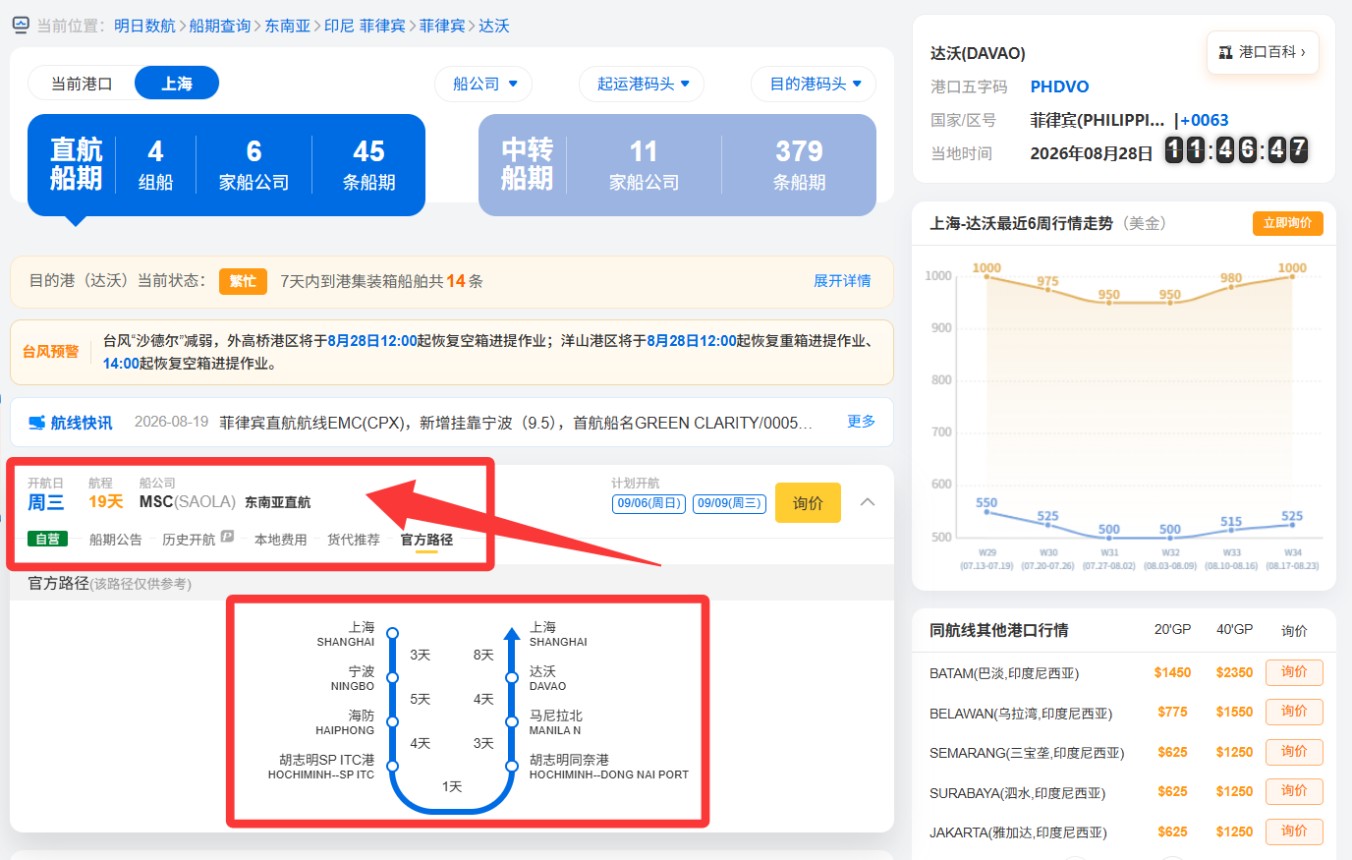Click the $1550 price for BELAWAN
Screen dimensions: 1352x860
(x=1234, y=713)
